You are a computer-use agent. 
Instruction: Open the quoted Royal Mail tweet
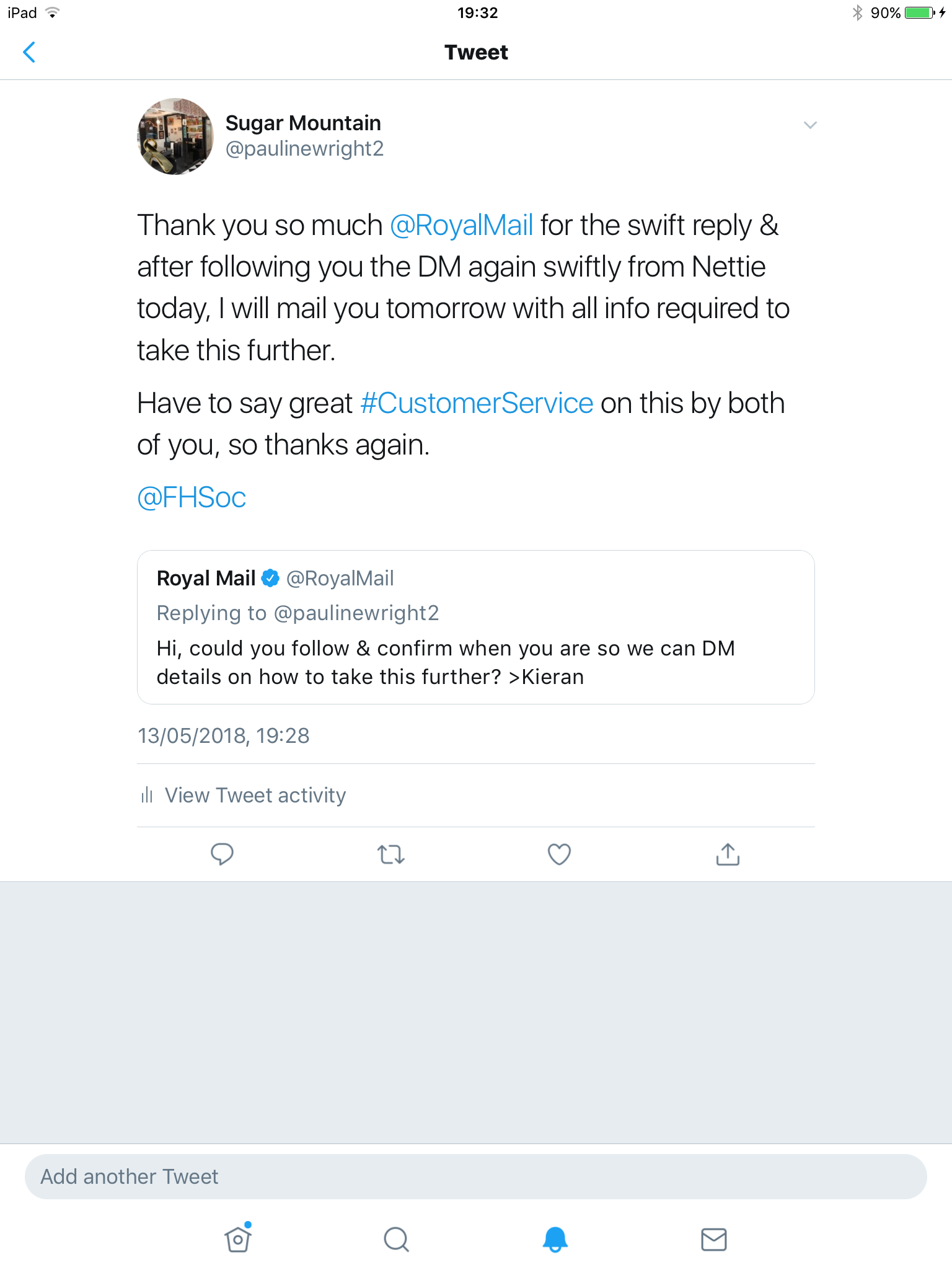475,648
